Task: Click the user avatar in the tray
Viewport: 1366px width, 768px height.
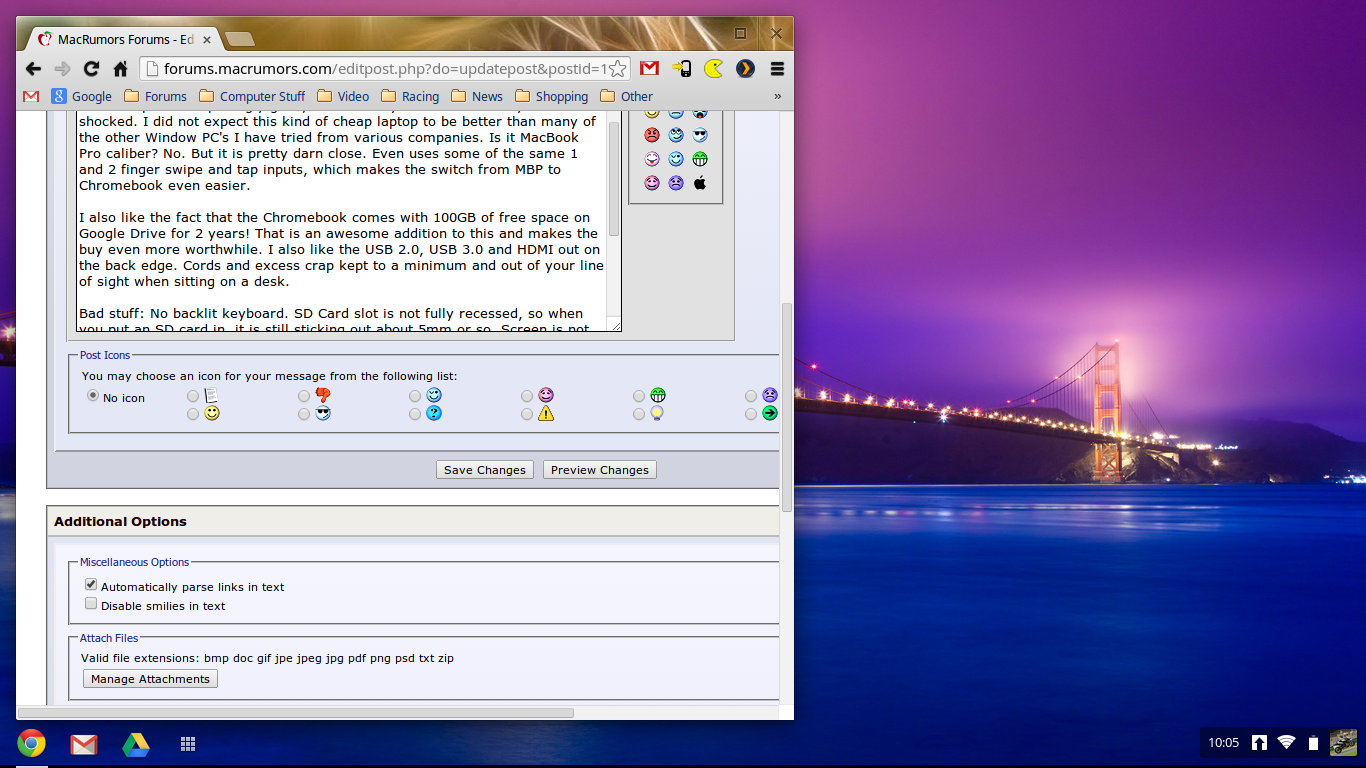Action: tap(1343, 743)
